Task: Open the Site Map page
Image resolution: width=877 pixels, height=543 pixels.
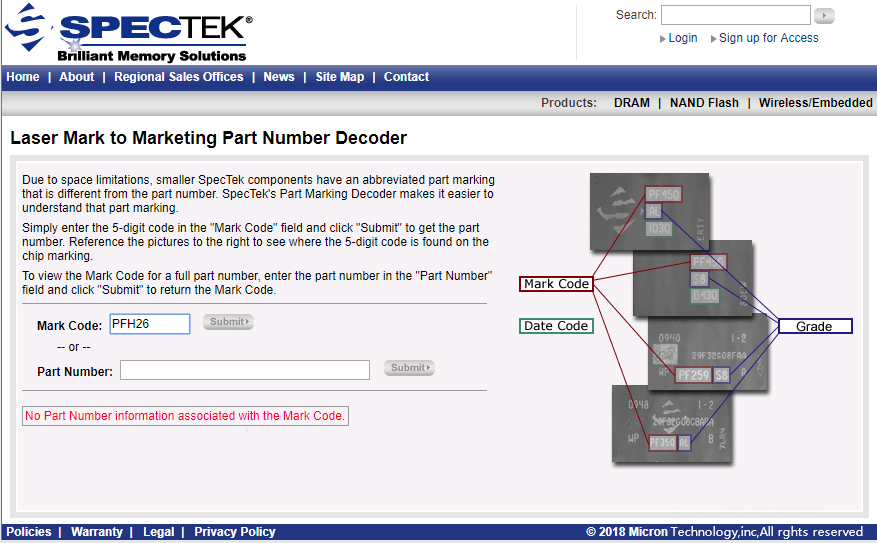Action: pyautogui.click(x=340, y=77)
